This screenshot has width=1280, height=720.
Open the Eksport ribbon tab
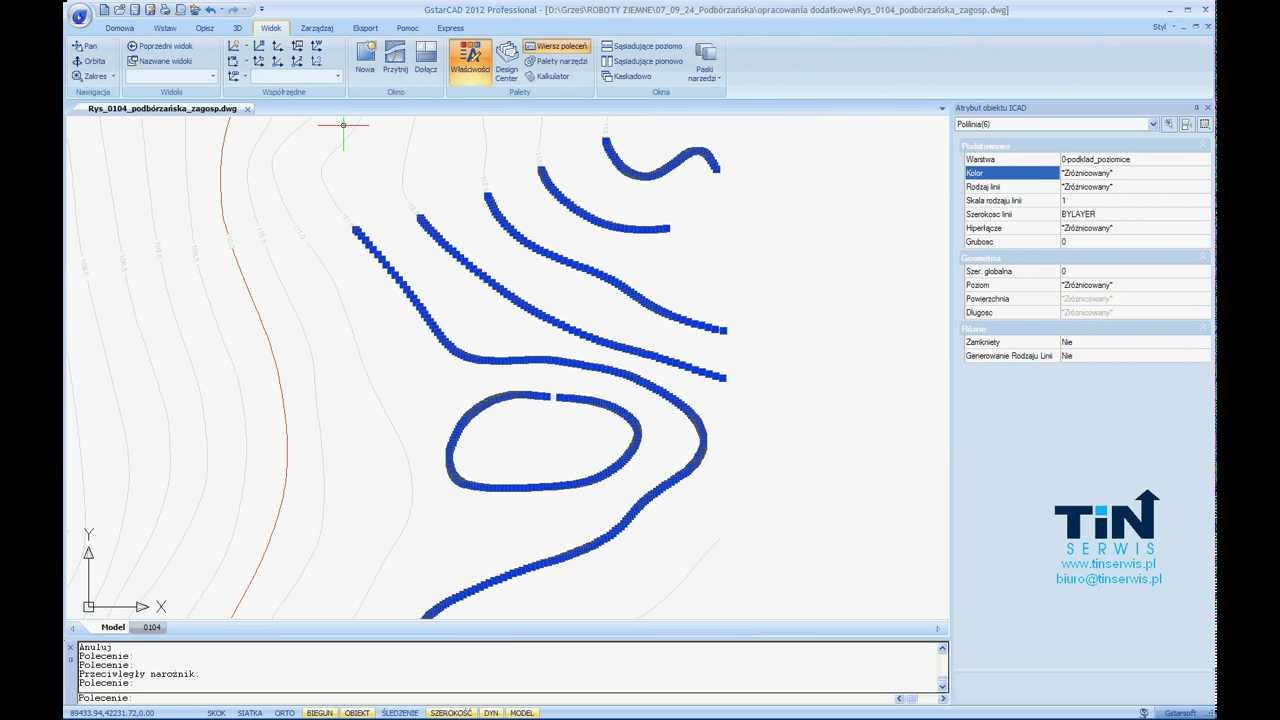point(365,28)
